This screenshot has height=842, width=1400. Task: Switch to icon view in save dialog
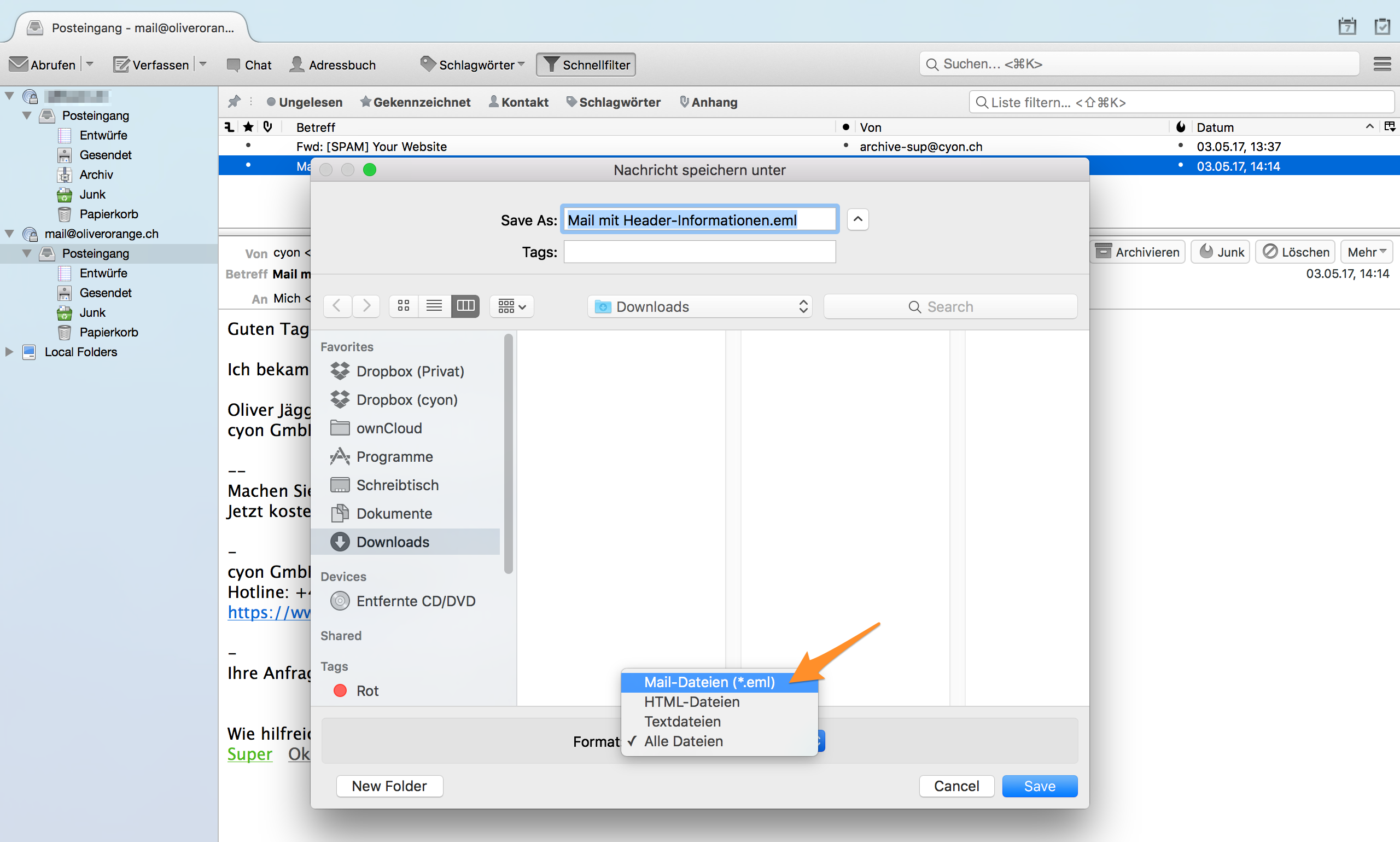click(403, 306)
